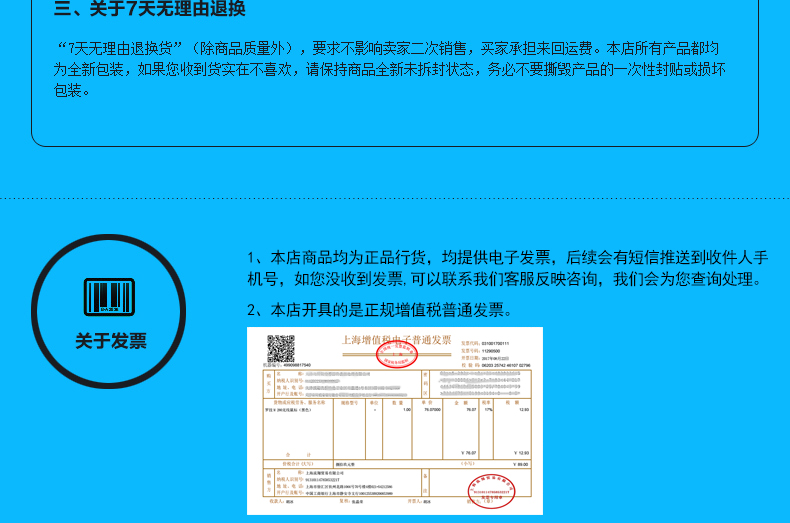Click the 17% tax rate on the invoice
790x523 pixels.
pos(487,409)
